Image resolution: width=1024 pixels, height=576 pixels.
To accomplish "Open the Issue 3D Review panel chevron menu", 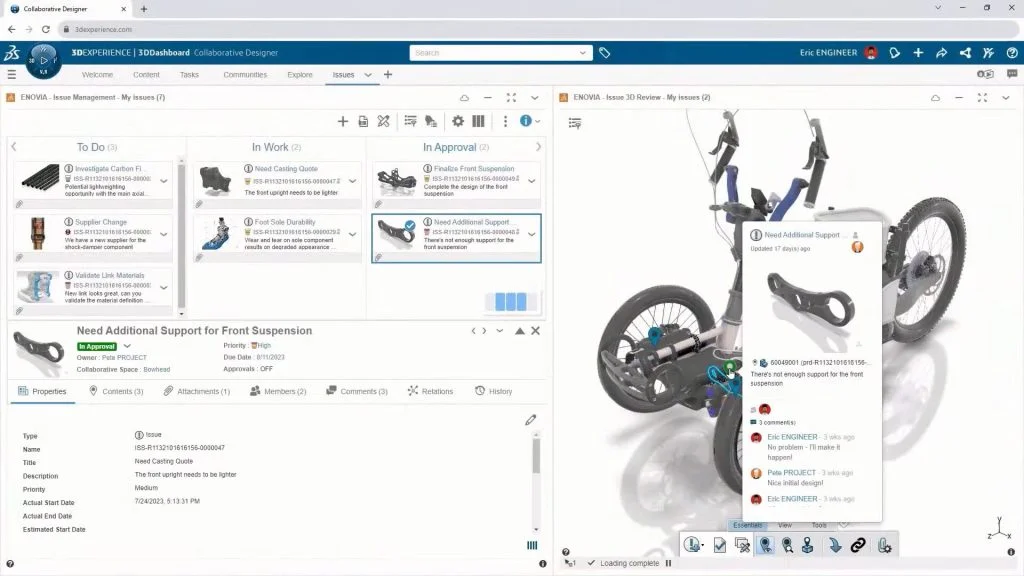I will [1006, 98].
